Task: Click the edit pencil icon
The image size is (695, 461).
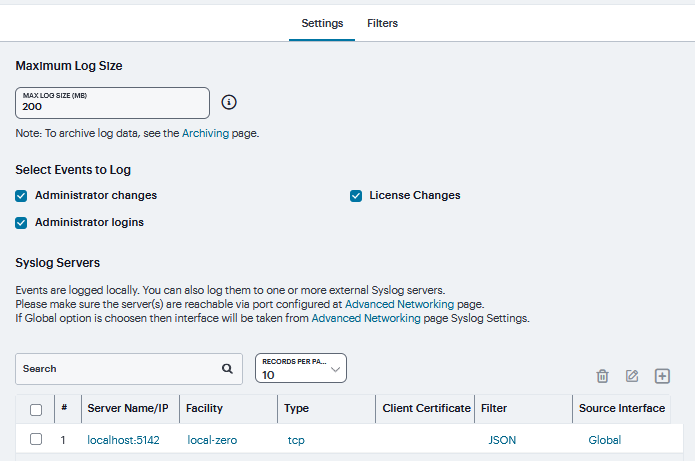Action: coord(632,376)
